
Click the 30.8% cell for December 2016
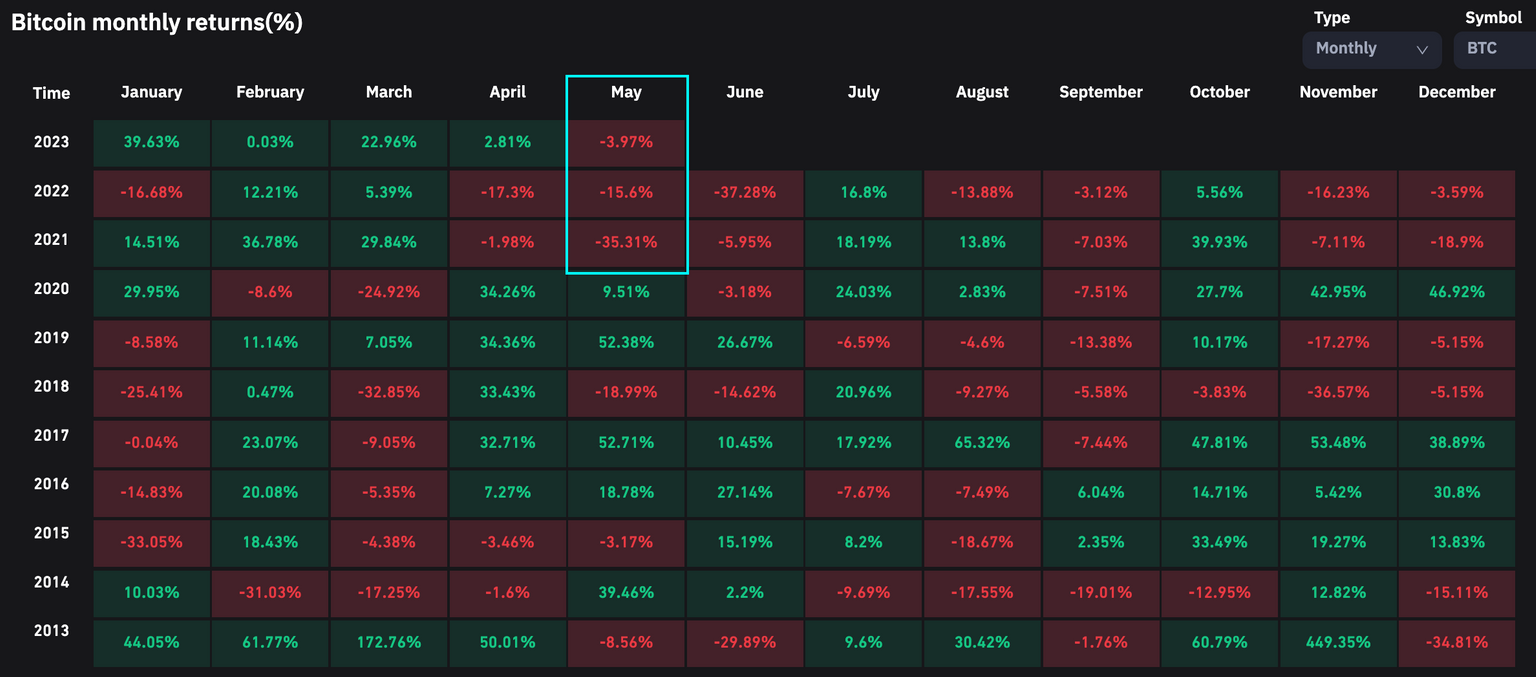1457,493
